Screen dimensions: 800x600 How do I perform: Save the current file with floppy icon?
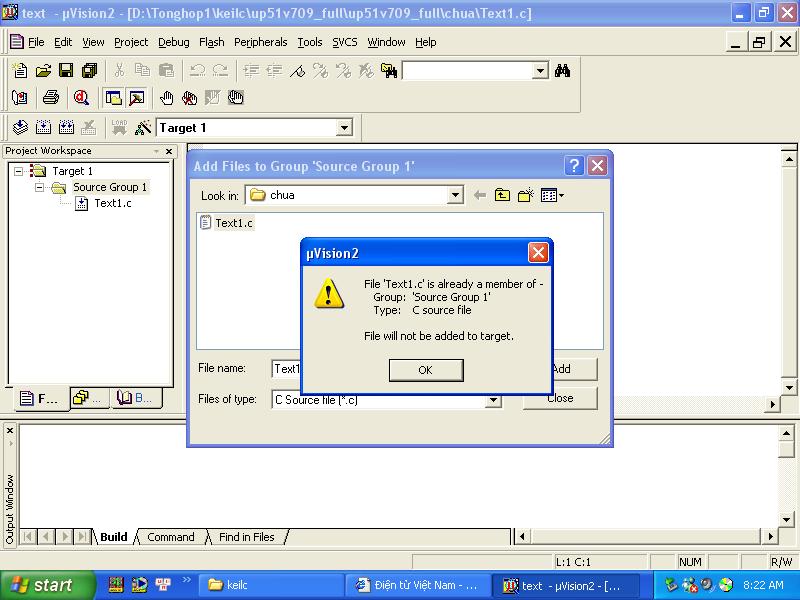(x=66, y=70)
